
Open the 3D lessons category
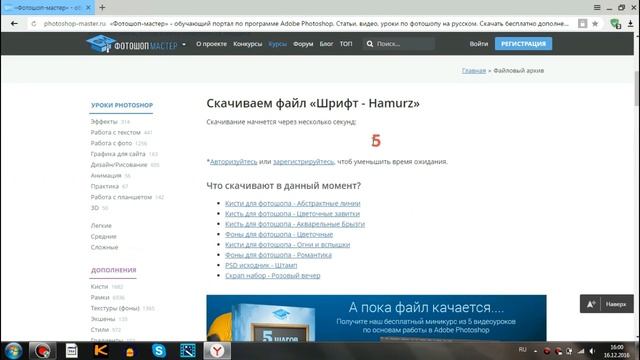95,208
